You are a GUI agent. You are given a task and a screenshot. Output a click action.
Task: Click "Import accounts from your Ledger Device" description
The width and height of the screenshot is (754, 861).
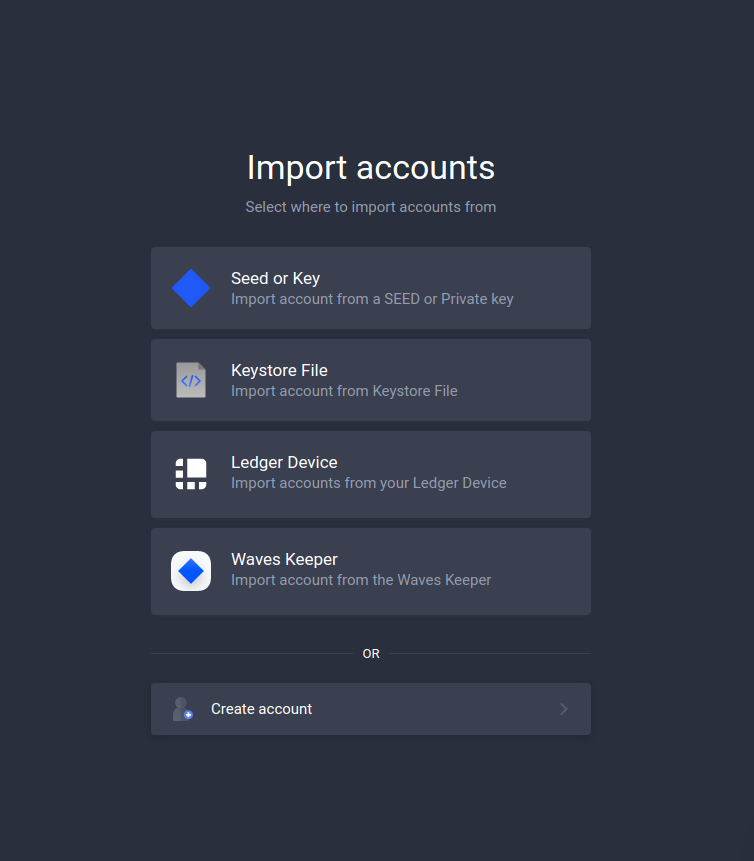[368, 483]
